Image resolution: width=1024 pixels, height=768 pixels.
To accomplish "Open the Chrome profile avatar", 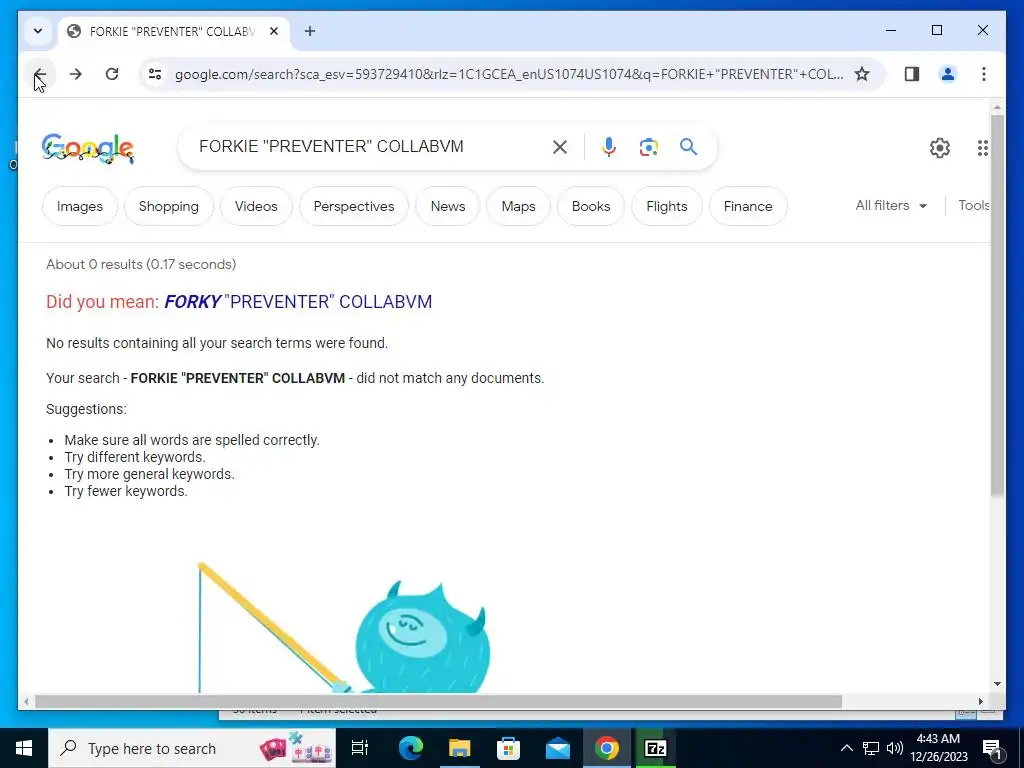I will [948, 74].
